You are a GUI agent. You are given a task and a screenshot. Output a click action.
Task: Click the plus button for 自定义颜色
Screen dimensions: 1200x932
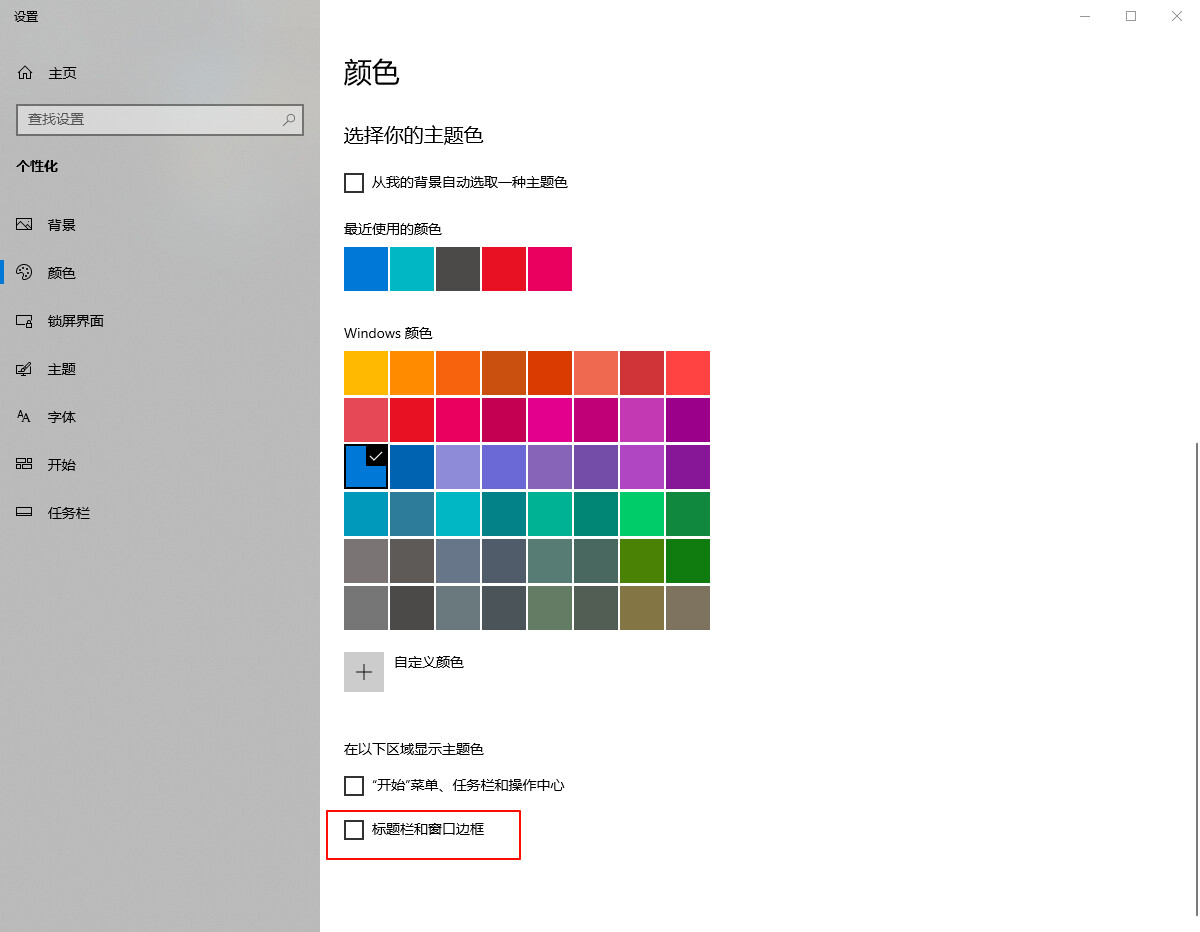pos(364,672)
